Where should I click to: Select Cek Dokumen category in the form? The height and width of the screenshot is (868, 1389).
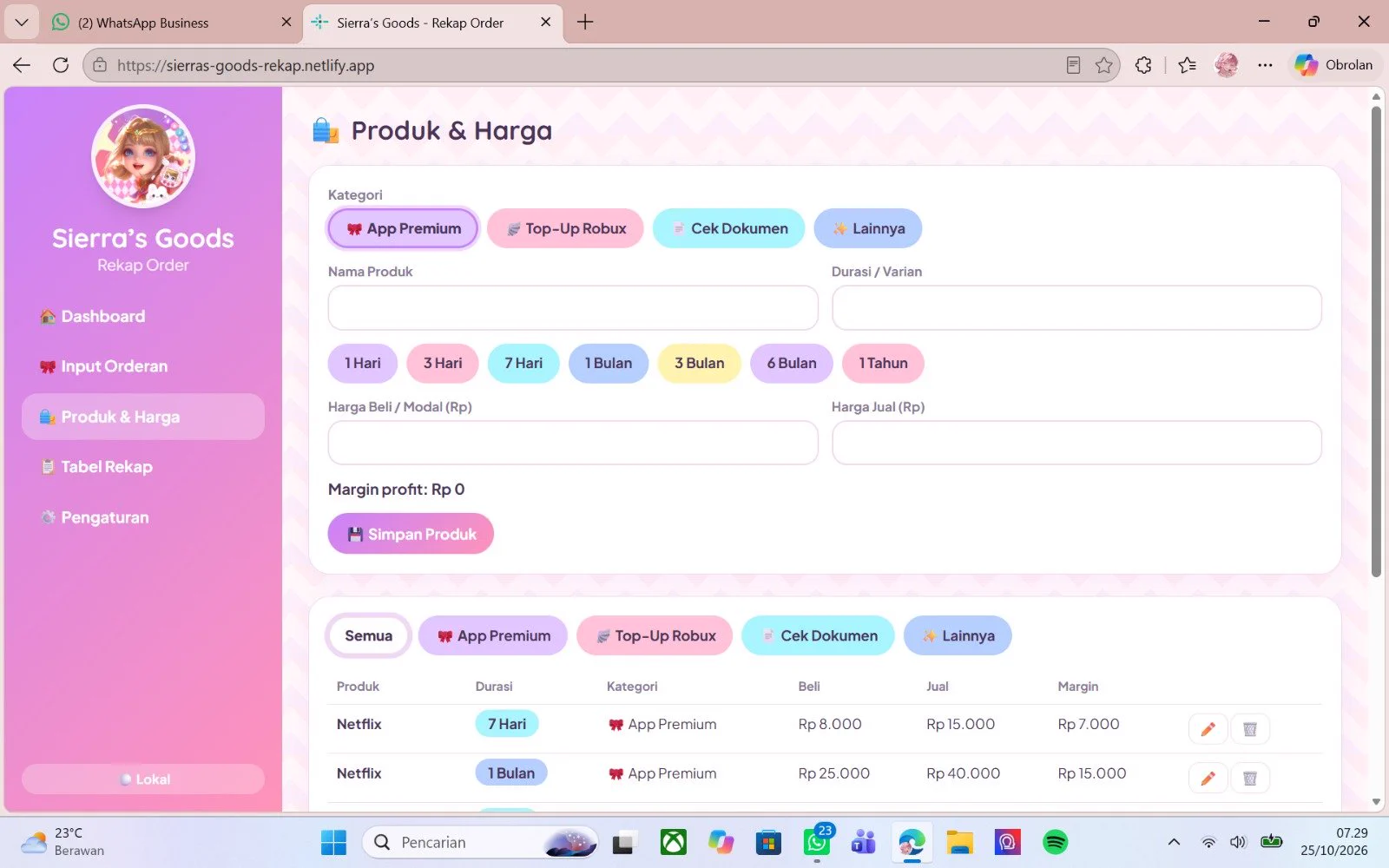(x=729, y=228)
